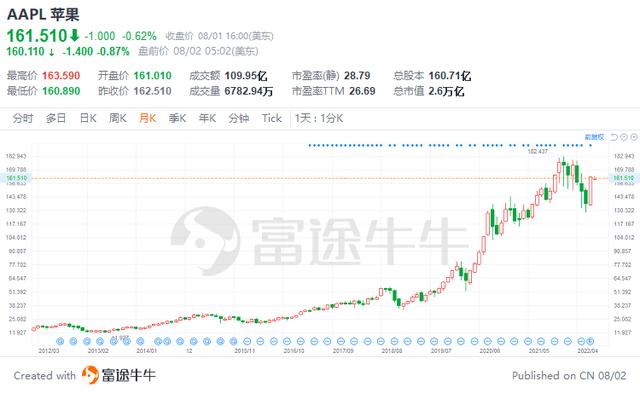Open the 多日 multi-day chart tab
This screenshot has width=640, height=393.
point(56,118)
